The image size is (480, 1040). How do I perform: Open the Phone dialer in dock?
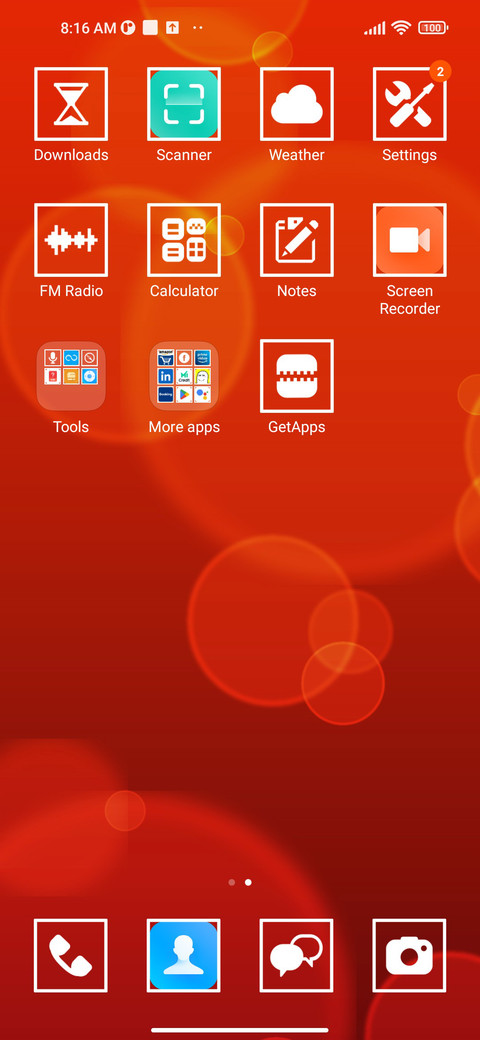(x=71, y=956)
